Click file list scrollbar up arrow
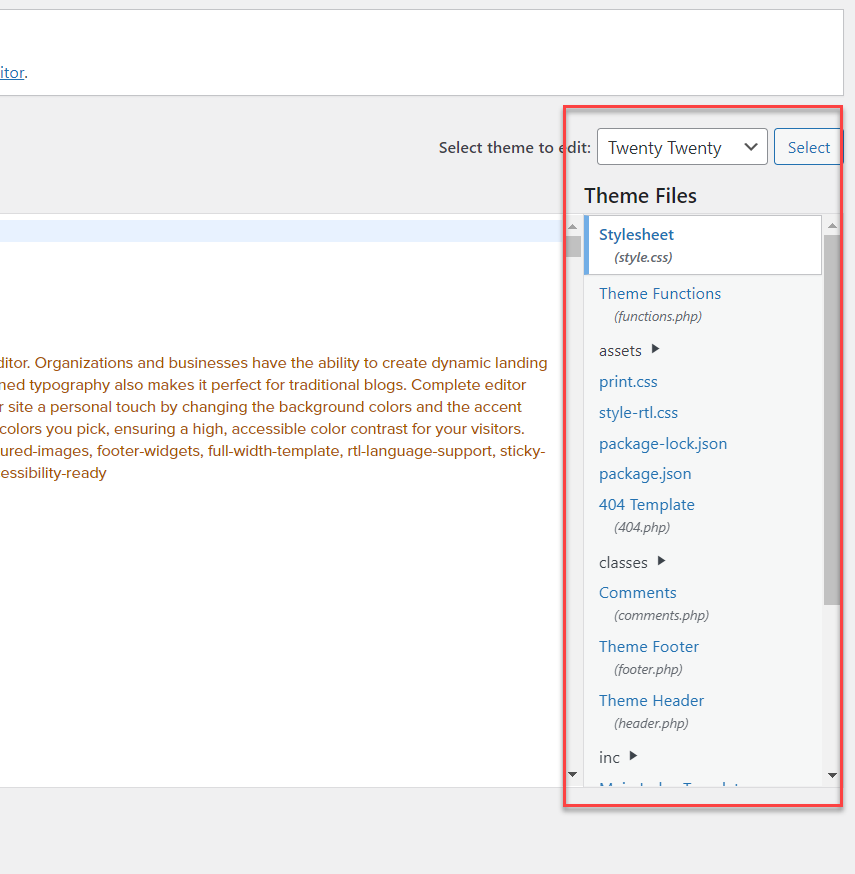Viewport: 855px width, 874px height. 832,226
